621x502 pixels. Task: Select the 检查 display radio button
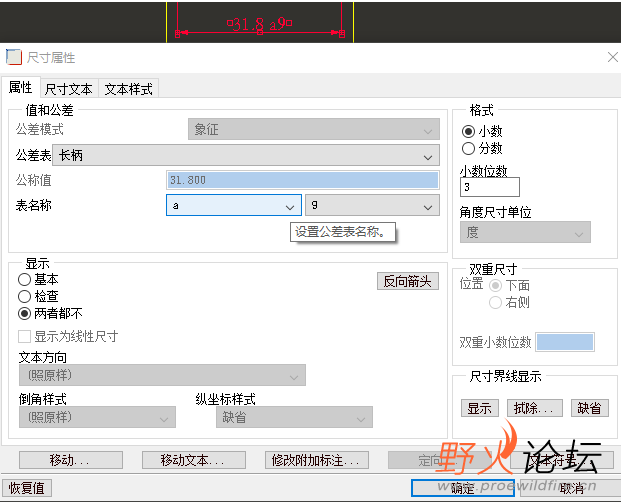click(x=25, y=297)
